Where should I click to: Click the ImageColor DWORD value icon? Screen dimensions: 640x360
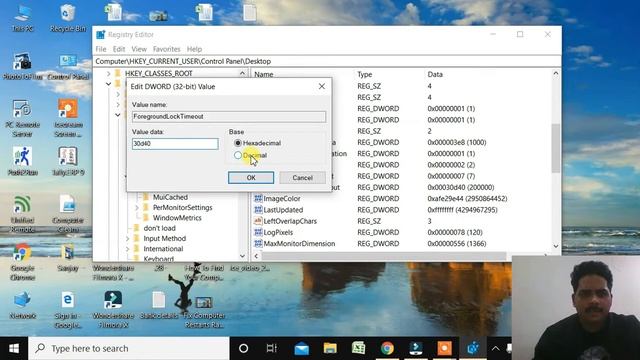tap(258, 198)
